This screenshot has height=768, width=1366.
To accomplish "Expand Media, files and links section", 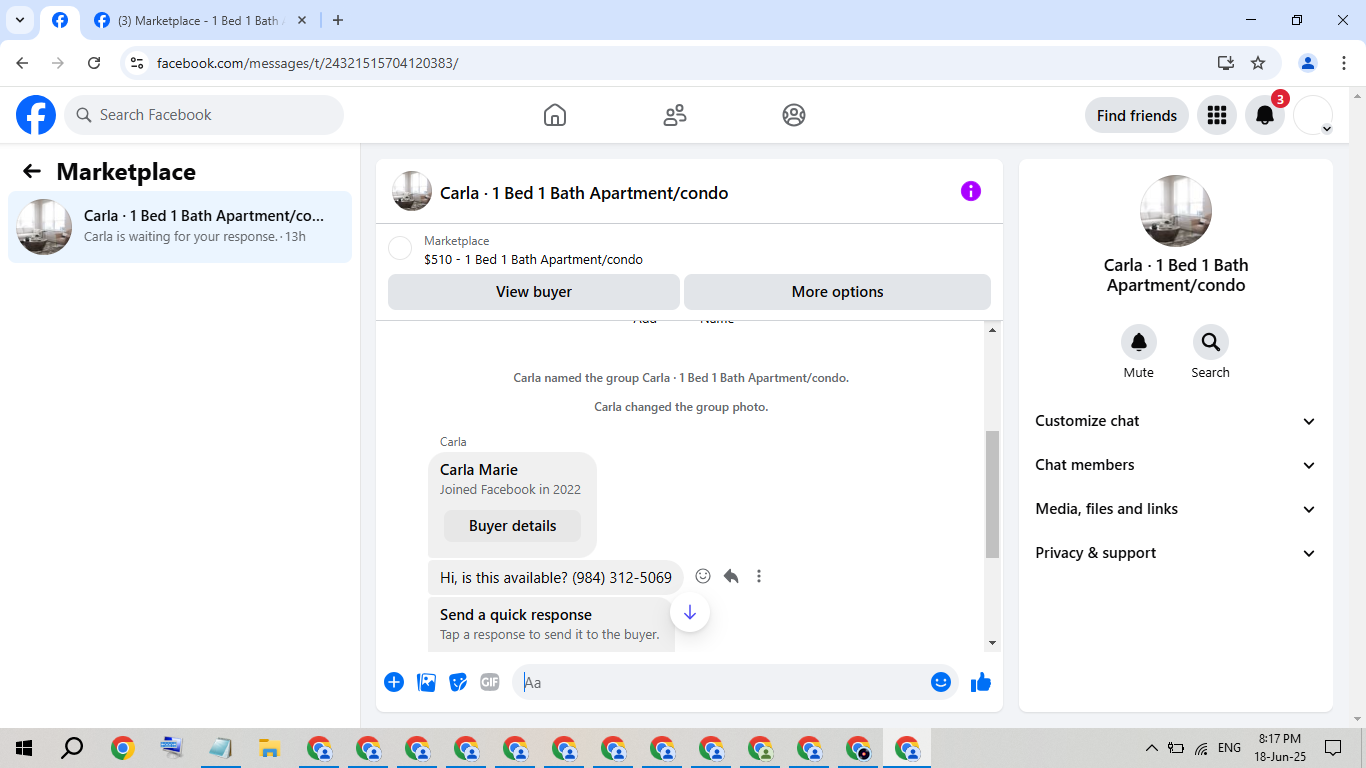I will [x=1176, y=509].
